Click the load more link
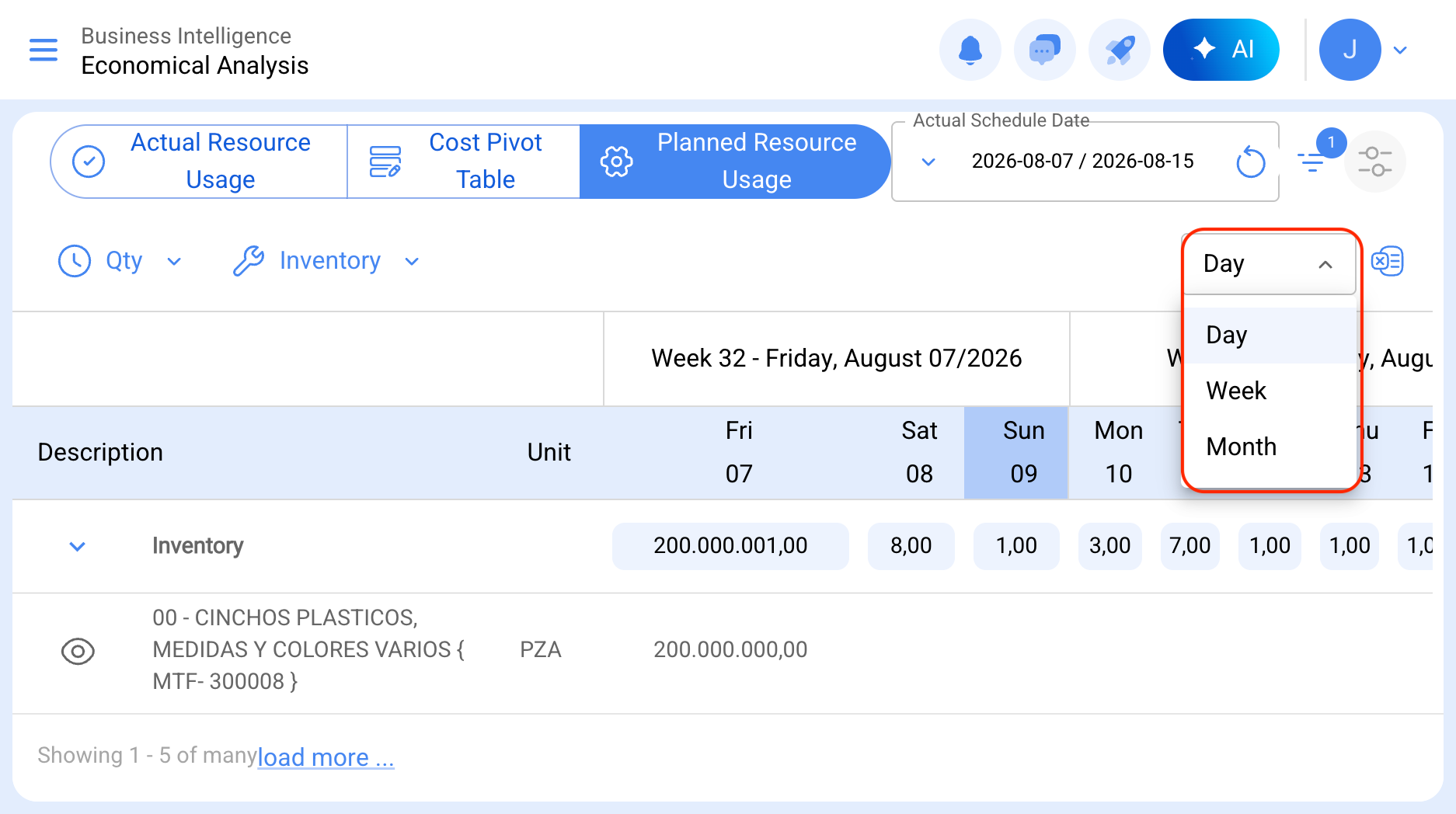 326,757
